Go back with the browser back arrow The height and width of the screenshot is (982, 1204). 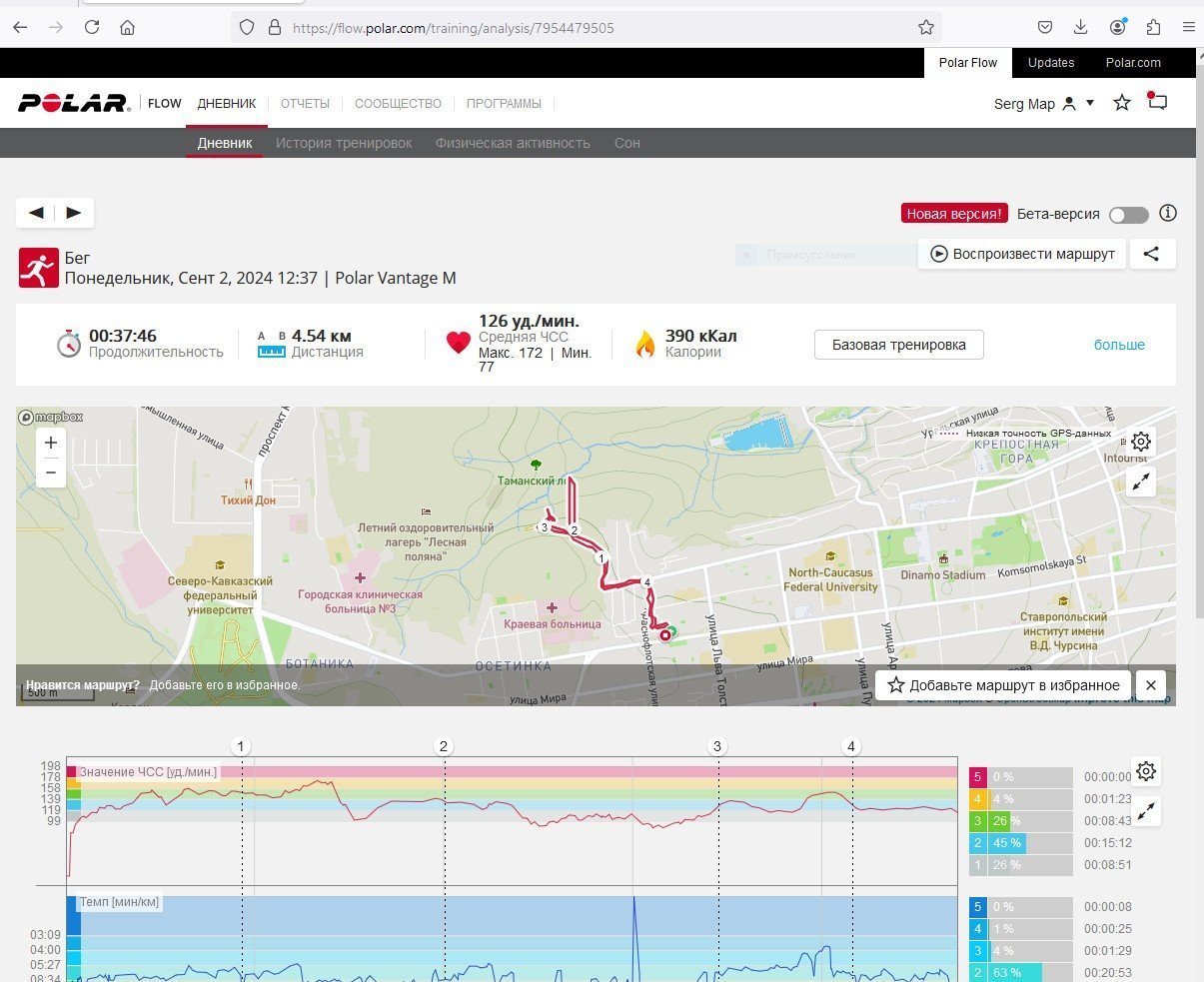pyautogui.click(x=20, y=27)
